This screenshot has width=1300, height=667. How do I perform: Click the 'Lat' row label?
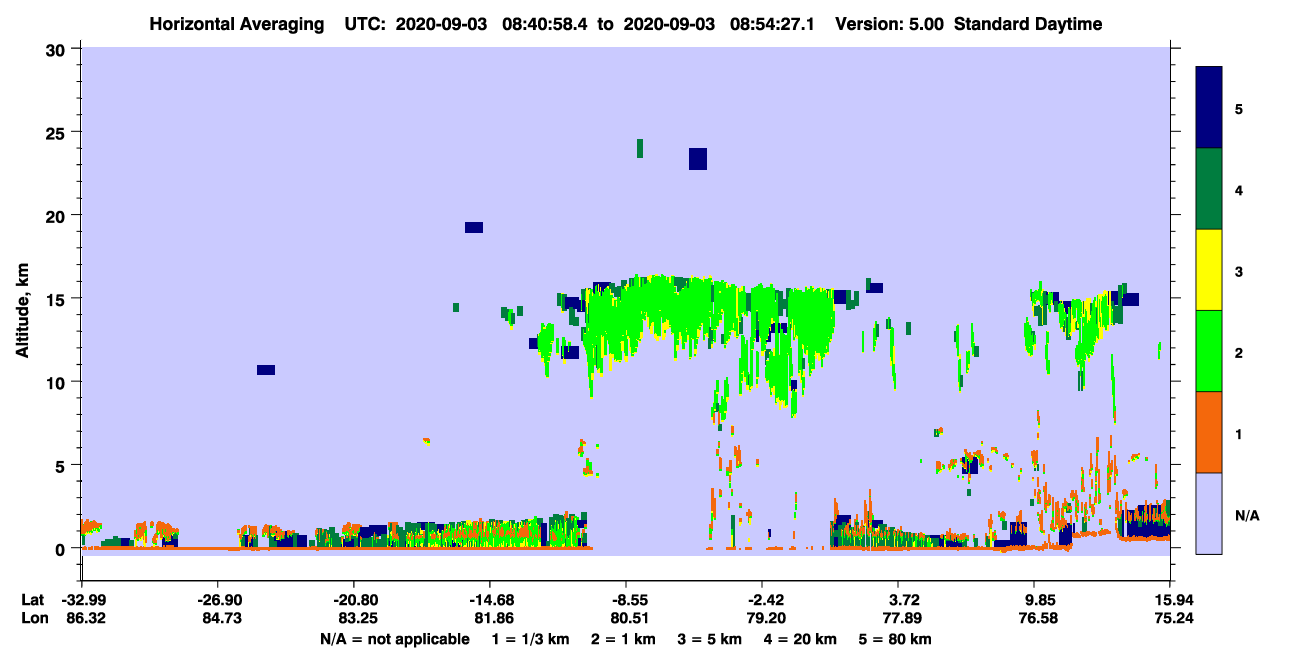[33, 600]
